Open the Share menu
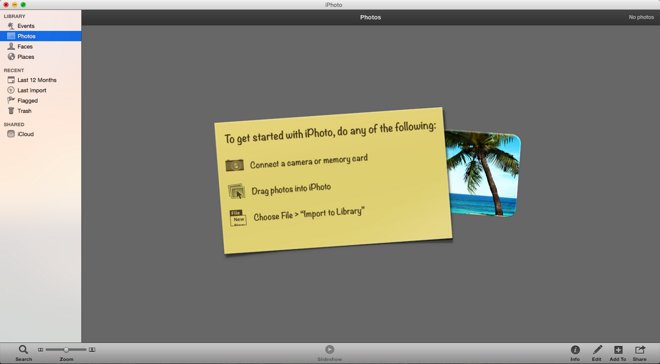 click(x=640, y=350)
